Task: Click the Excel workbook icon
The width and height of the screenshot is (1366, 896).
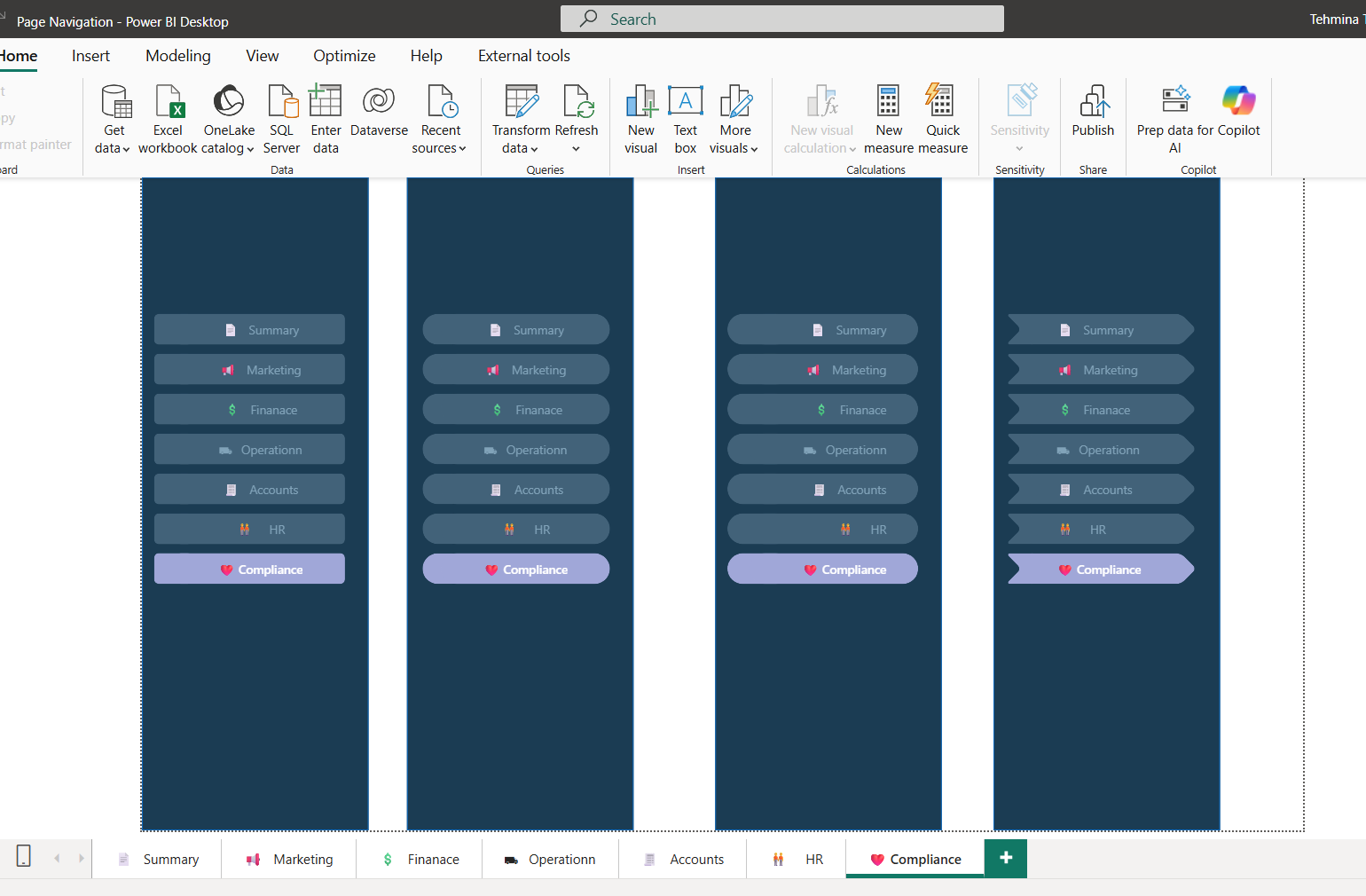Action: click(168, 102)
